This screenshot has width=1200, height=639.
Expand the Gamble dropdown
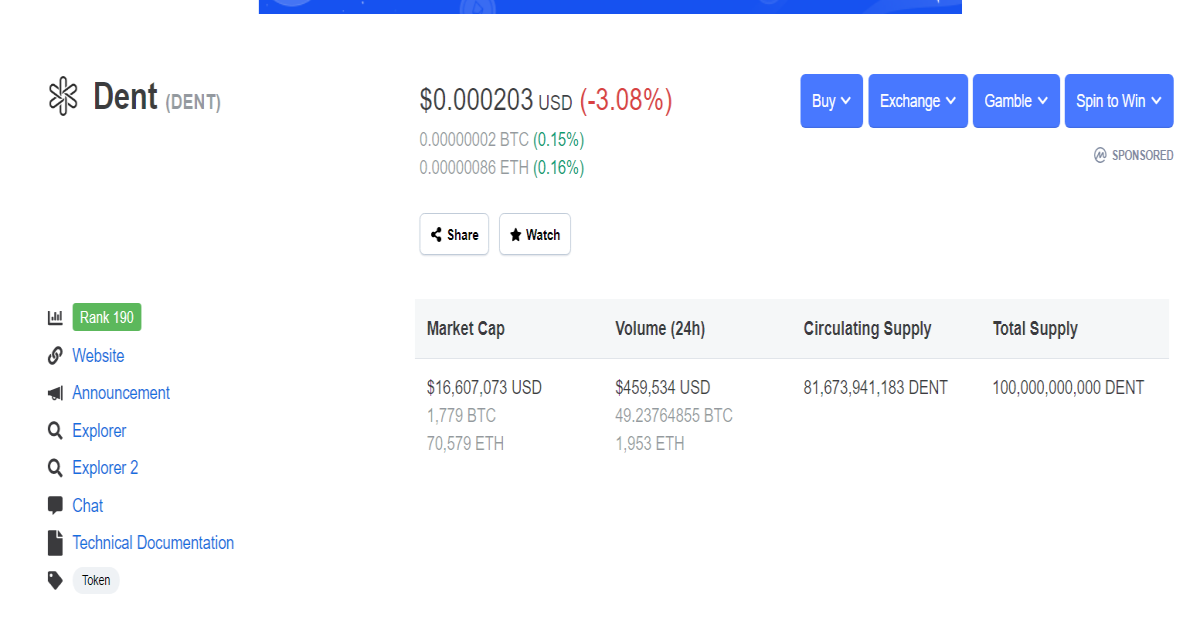pyautogui.click(x=1016, y=101)
